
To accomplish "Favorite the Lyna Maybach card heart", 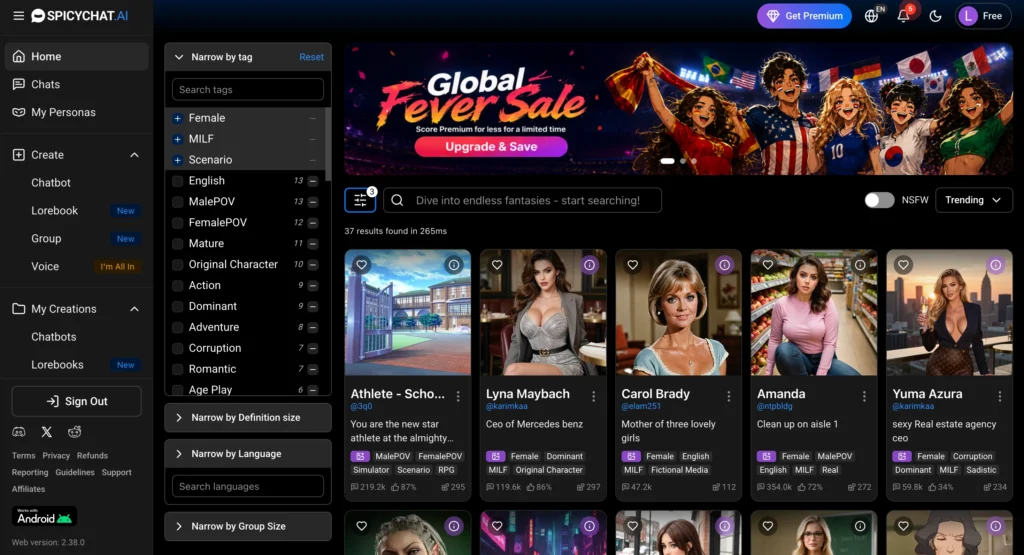I will [497, 265].
